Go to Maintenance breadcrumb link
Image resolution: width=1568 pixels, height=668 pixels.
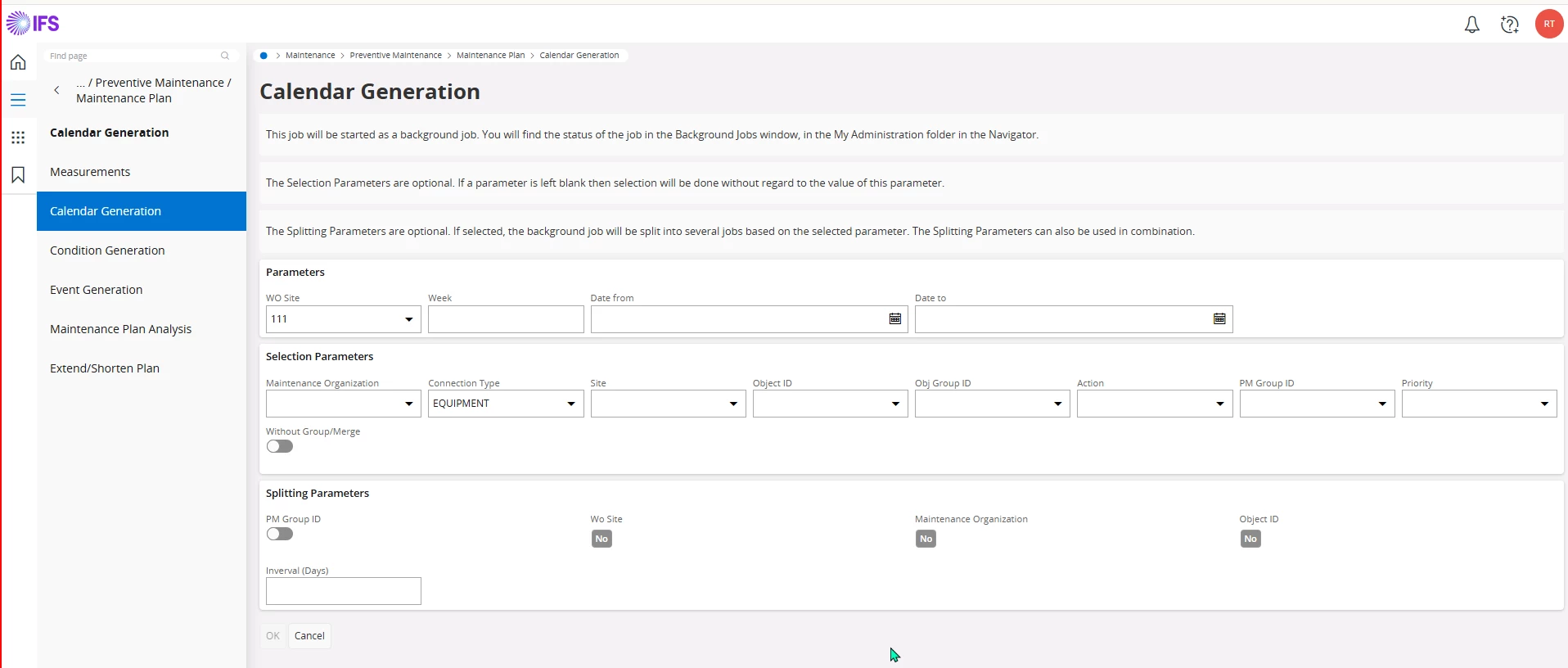tap(310, 56)
